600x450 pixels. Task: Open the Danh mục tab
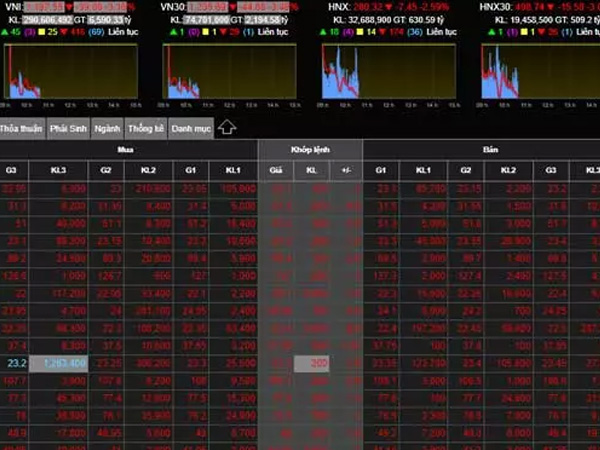191,129
